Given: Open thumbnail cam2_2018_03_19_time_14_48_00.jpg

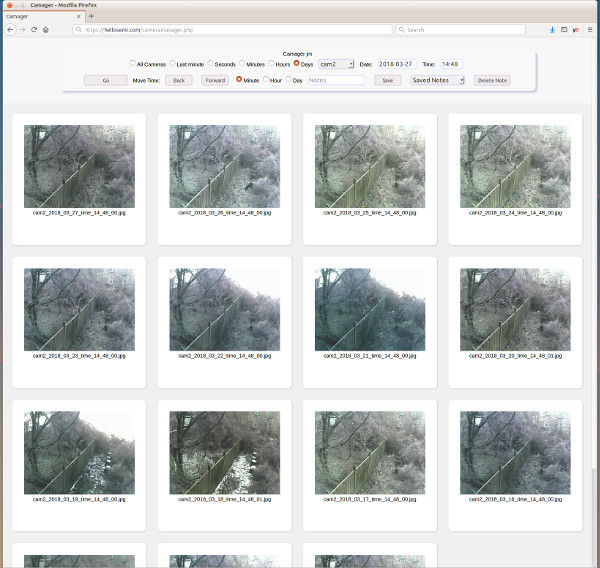Looking at the screenshot, I should click(x=79, y=453).
